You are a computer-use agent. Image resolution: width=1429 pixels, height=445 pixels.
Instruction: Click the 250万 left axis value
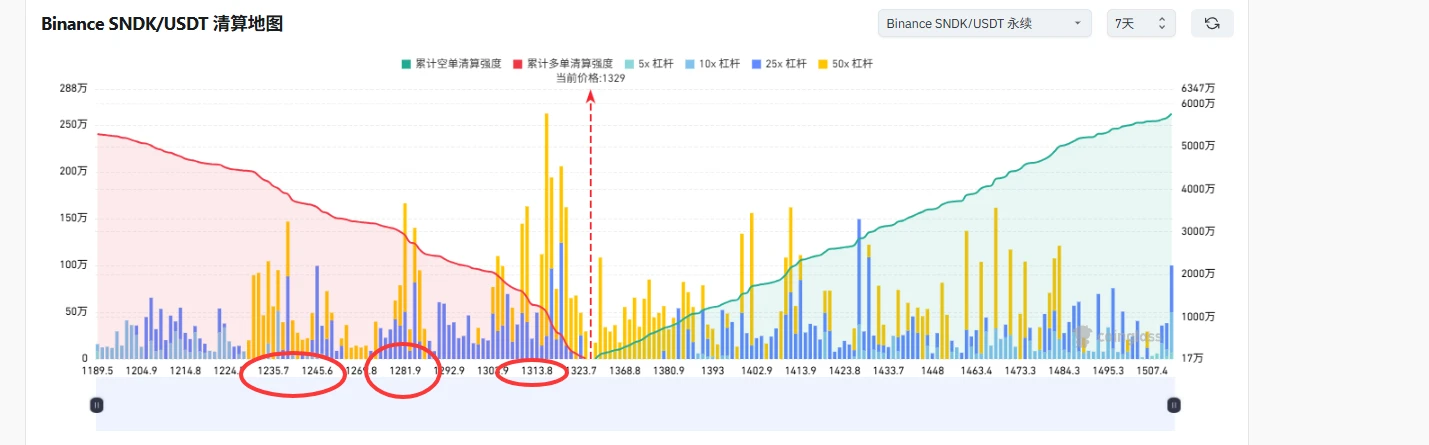(x=74, y=125)
